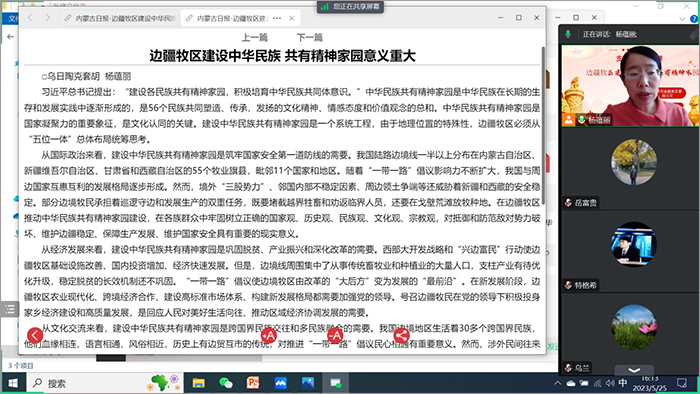Open PowerPoint from the taskbar
The height and width of the screenshot is (394, 700).
click(253, 383)
